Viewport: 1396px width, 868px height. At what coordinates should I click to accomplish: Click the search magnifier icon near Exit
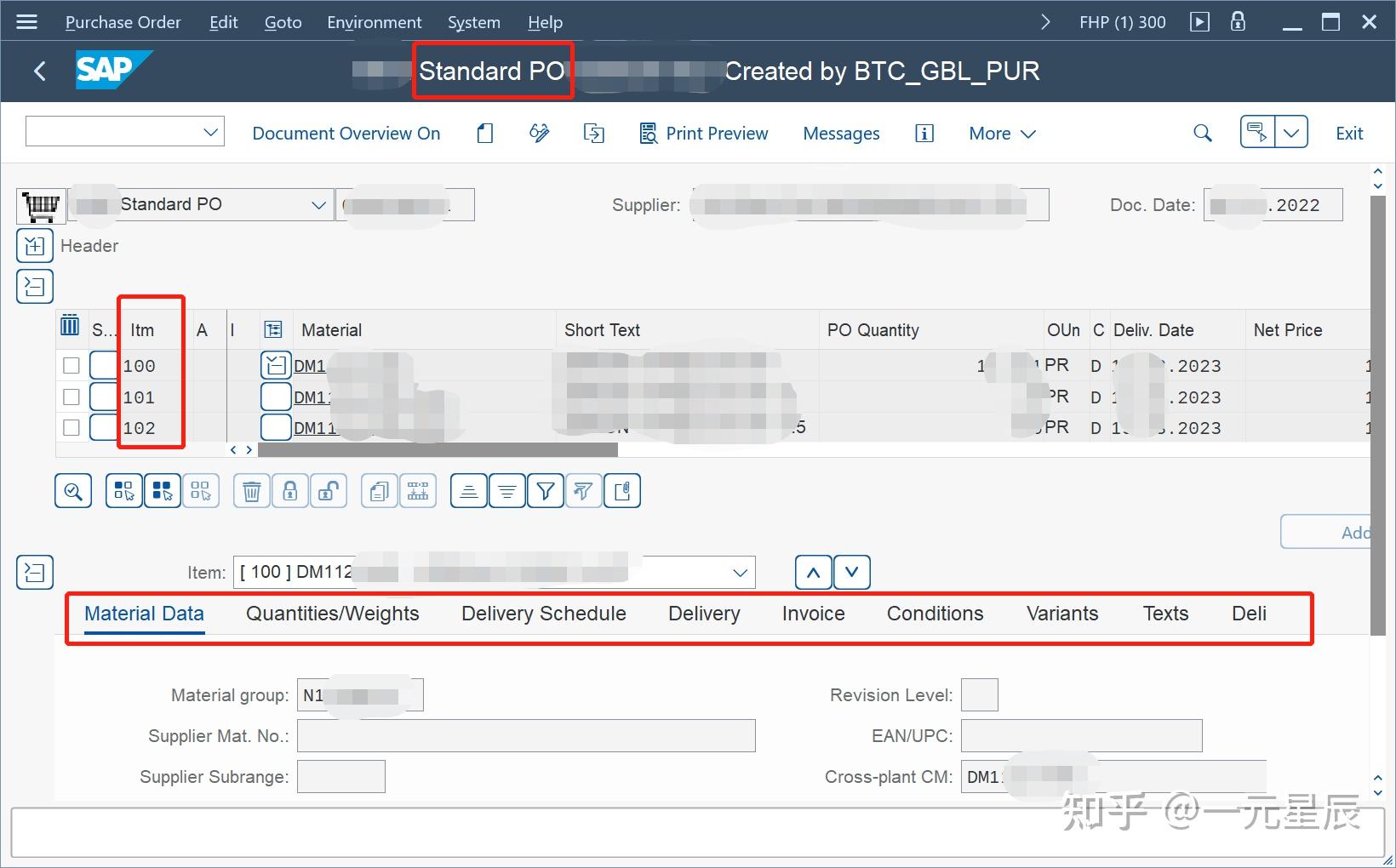tap(1203, 133)
